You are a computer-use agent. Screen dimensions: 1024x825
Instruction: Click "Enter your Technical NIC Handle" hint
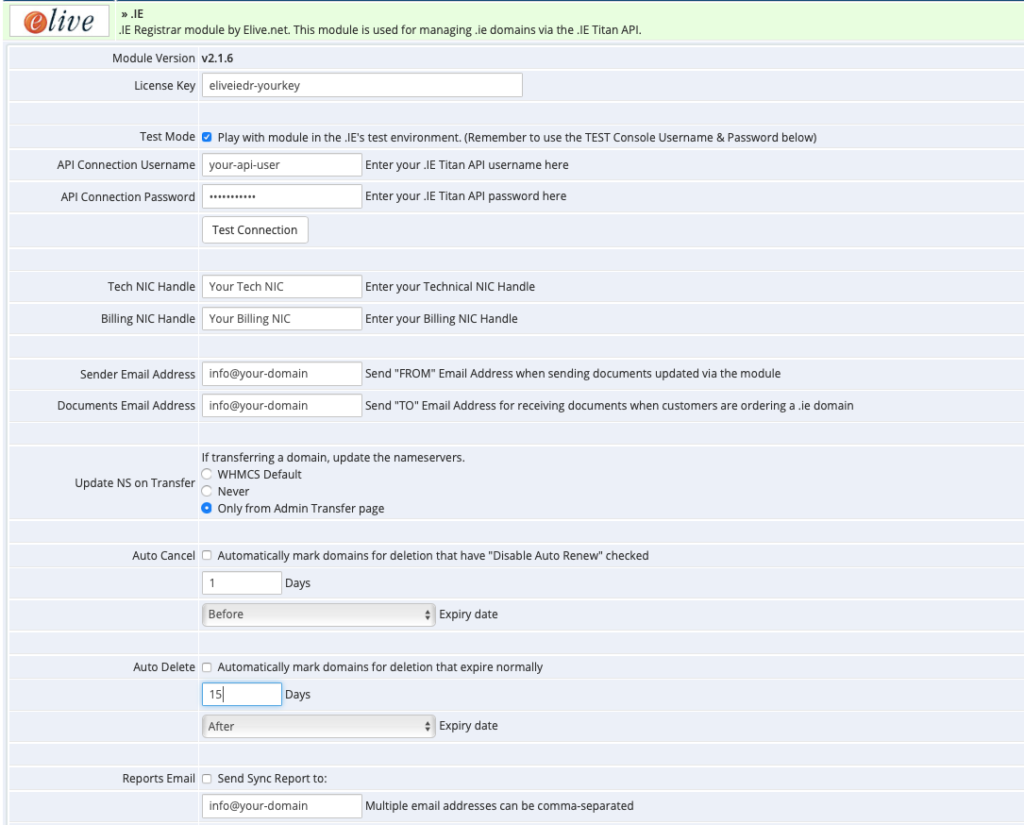click(x=450, y=287)
